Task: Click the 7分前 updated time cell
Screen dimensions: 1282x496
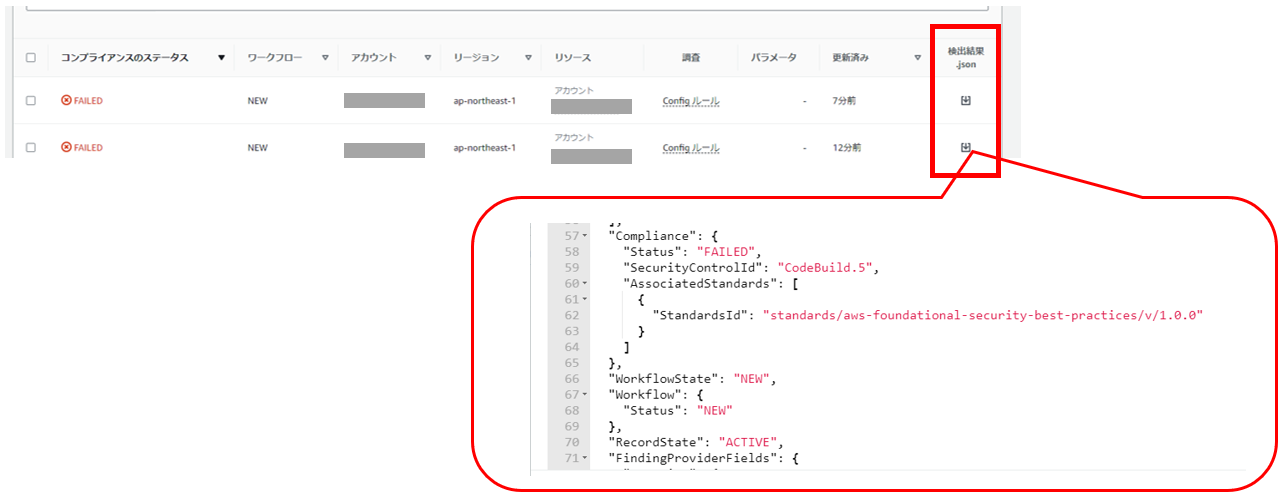Action: click(x=845, y=101)
